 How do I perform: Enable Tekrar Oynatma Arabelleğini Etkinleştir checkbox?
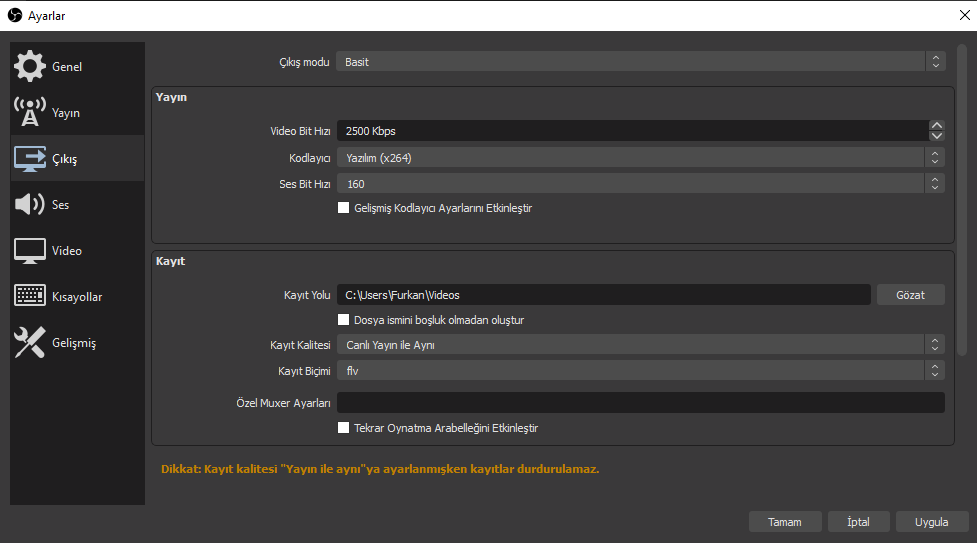(343, 427)
